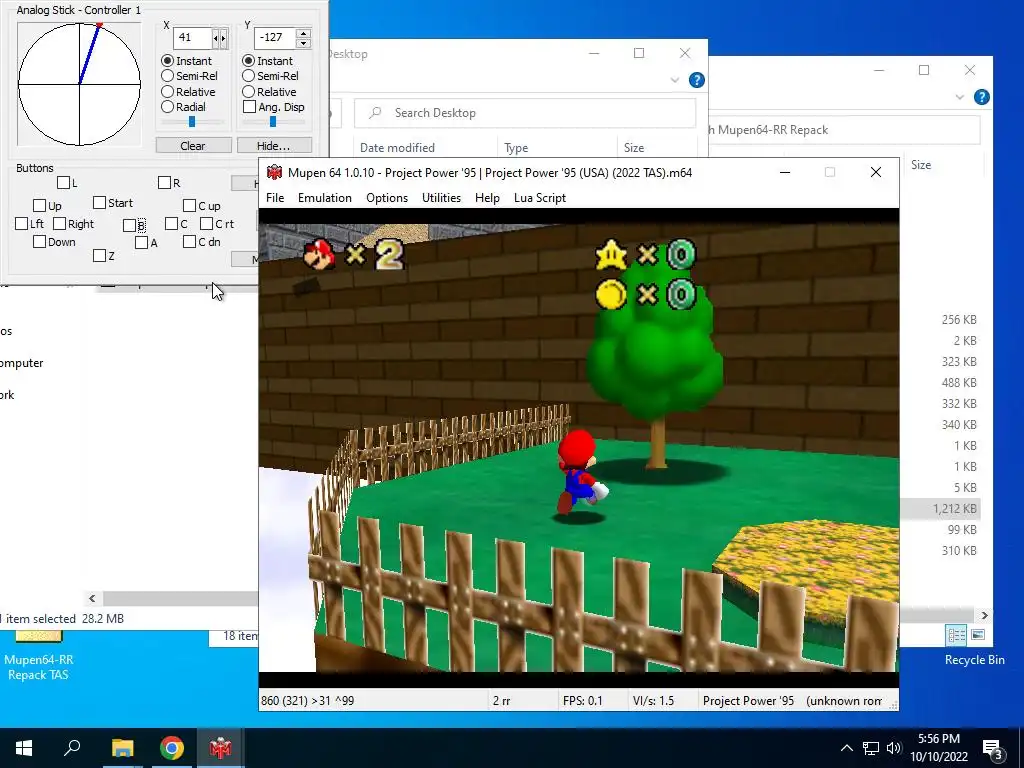
Task: Open Emulation menu in Mupen 64
Action: (x=325, y=198)
